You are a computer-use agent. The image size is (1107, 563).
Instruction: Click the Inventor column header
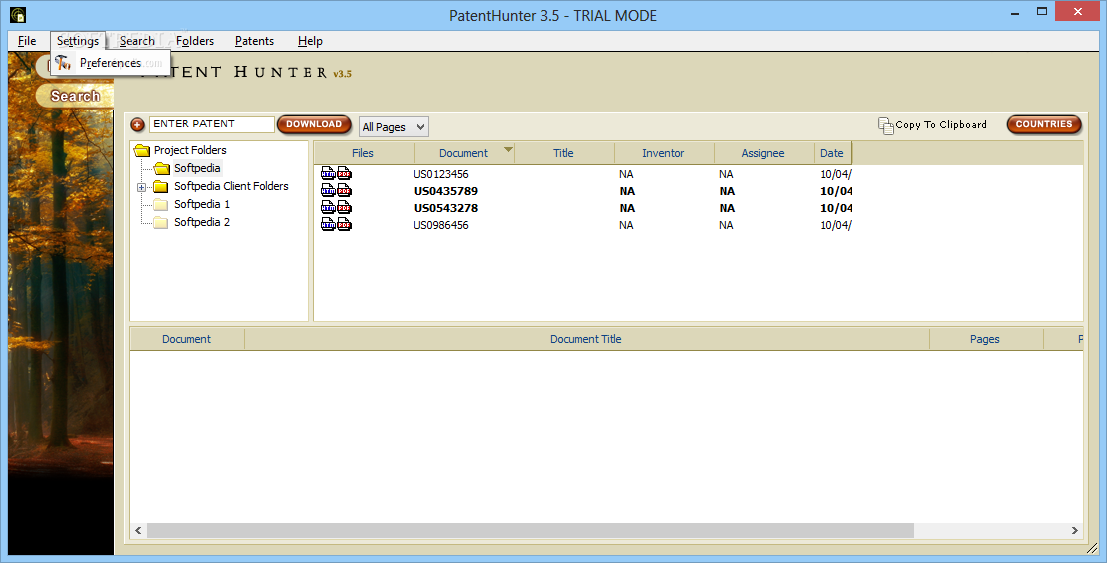tap(663, 153)
